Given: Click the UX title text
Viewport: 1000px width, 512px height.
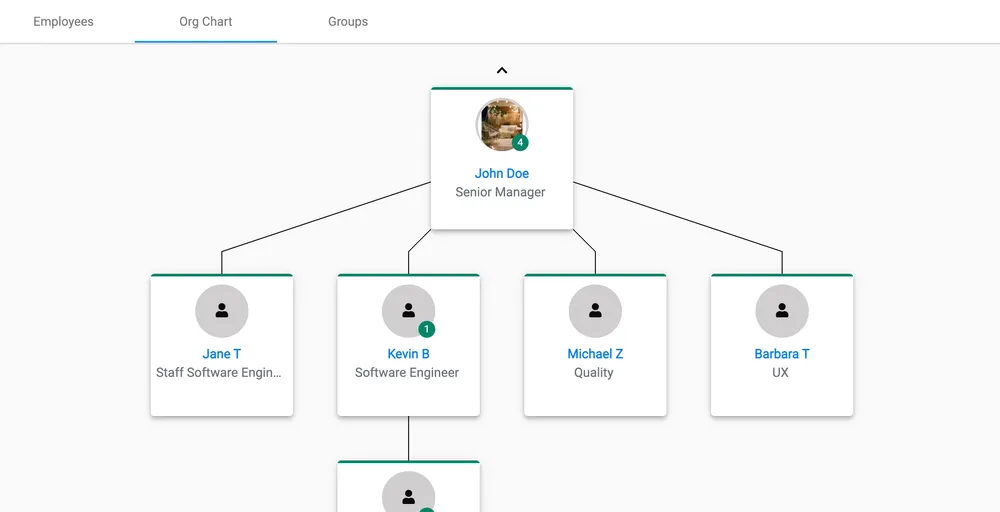Looking at the screenshot, I should [x=781, y=372].
